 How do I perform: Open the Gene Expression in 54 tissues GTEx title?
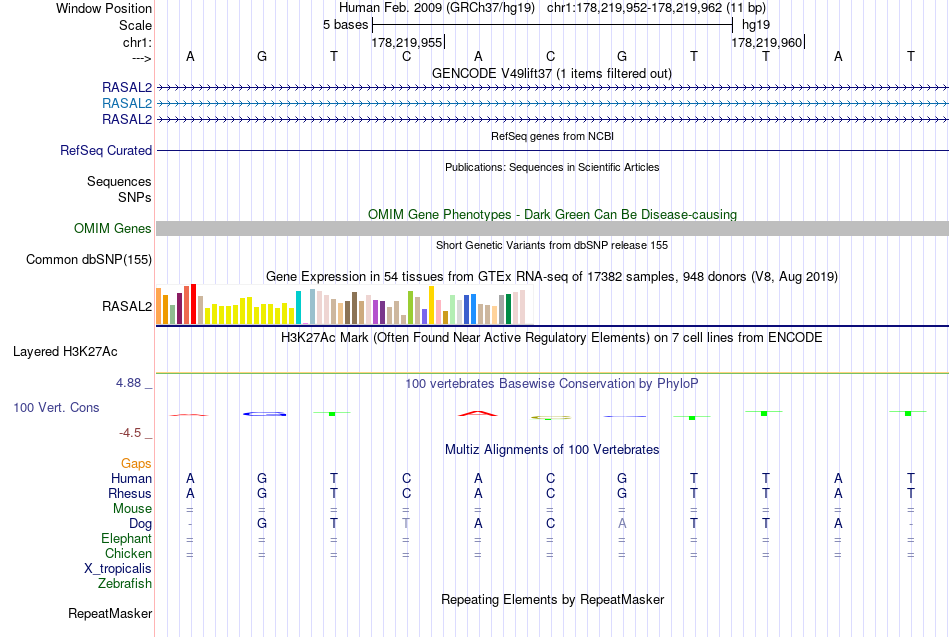pyautogui.click(x=552, y=277)
